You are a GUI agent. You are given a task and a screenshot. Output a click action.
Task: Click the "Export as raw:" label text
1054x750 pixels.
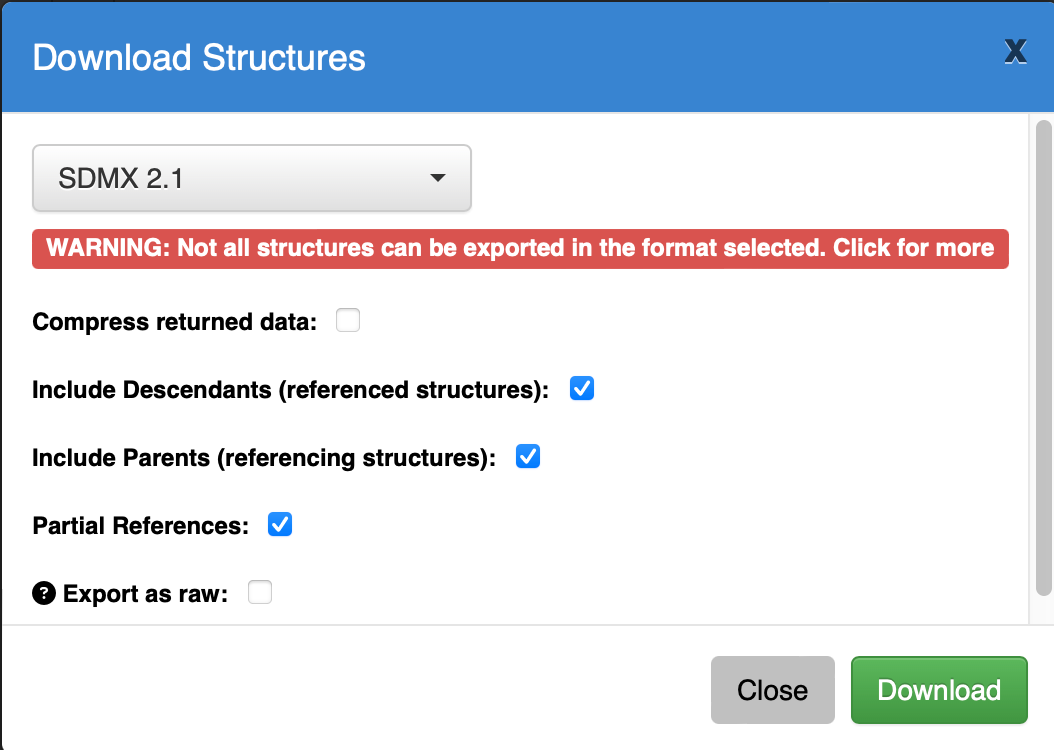146,594
